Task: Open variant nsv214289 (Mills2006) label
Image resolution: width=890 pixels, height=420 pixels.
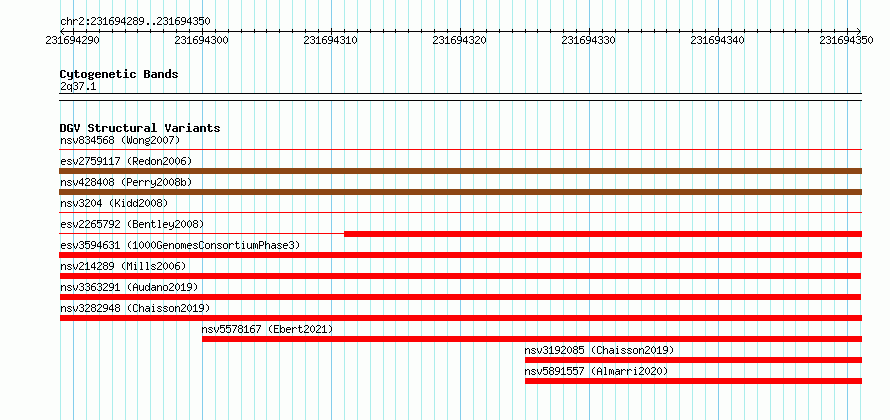Action: tap(123, 266)
